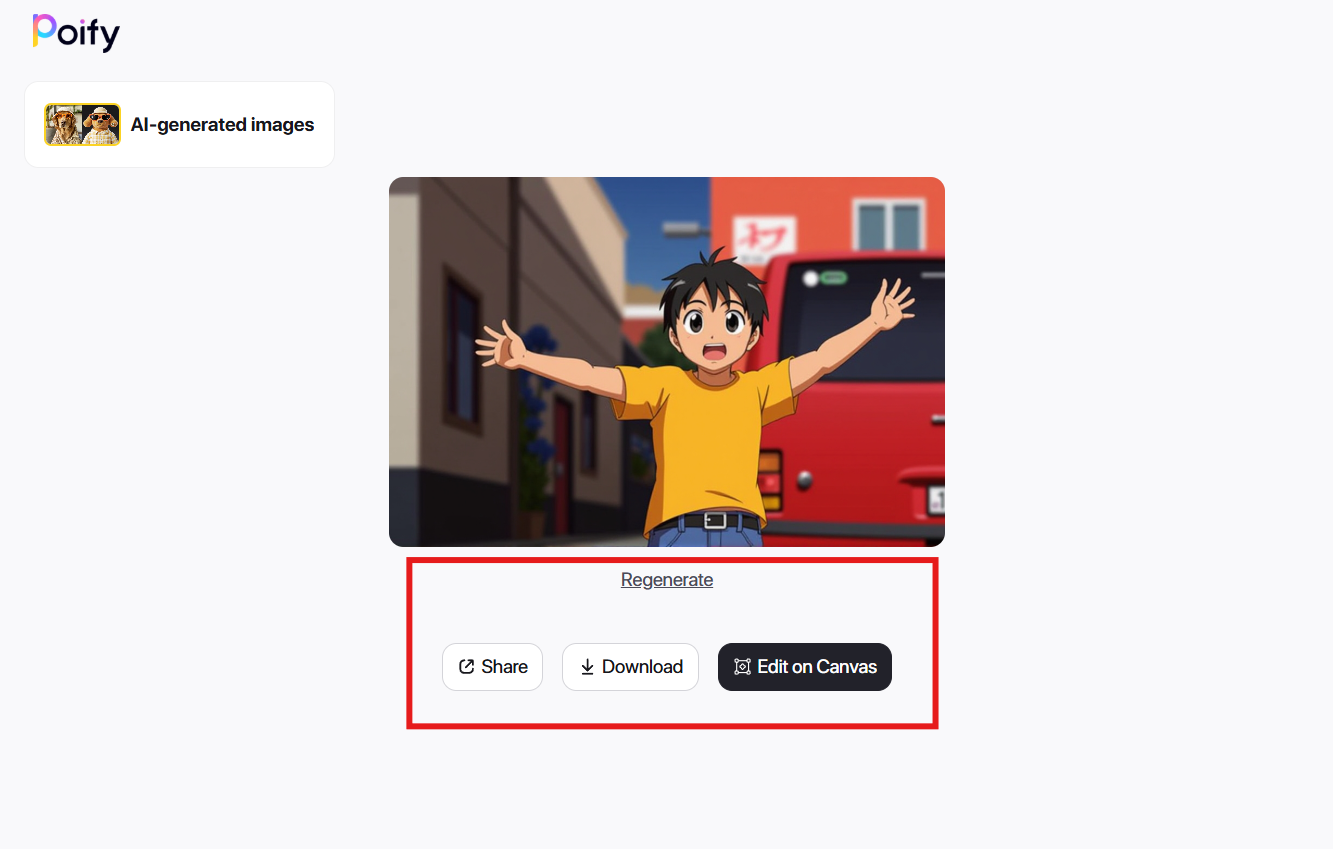Click the Share button
Screen dimensions: 1333x849
(x=492, y=666)
